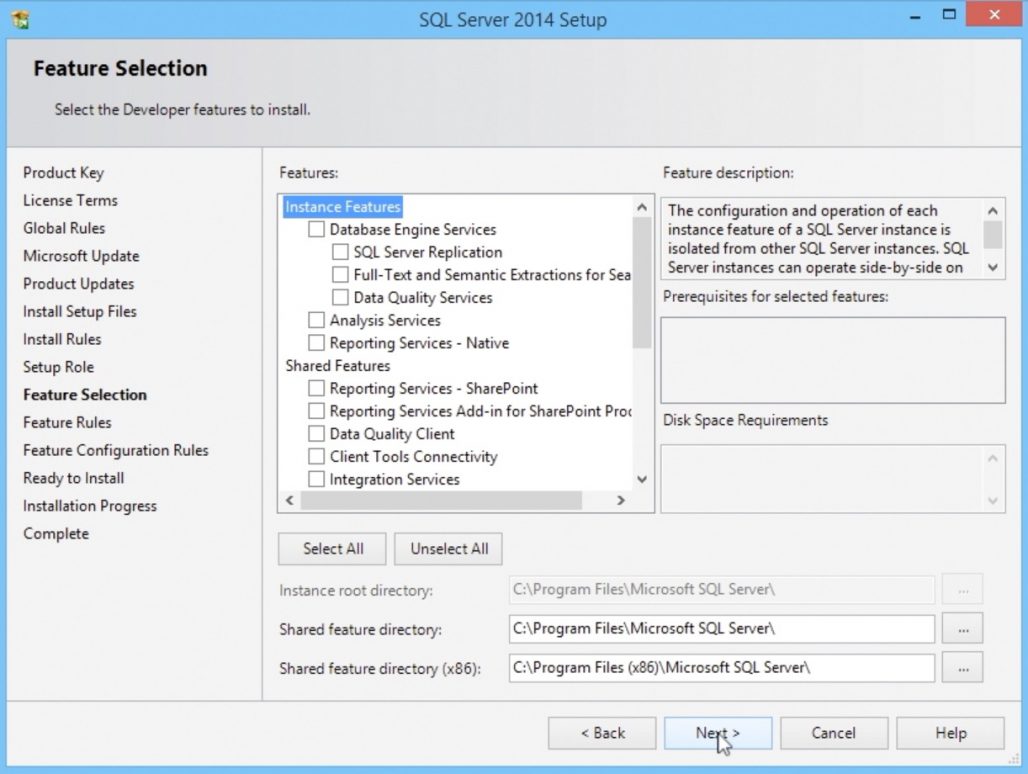
Task: Open Help from the setup wizard
Action: [949, 732]
